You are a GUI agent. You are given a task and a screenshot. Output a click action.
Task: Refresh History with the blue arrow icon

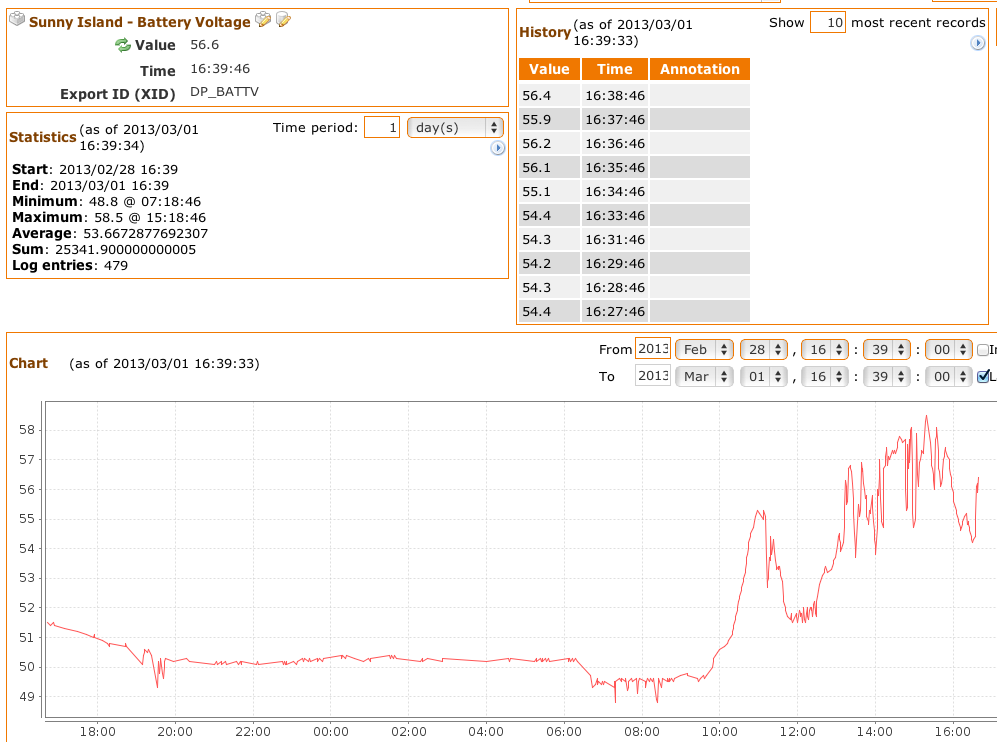(x=978, y=43)
